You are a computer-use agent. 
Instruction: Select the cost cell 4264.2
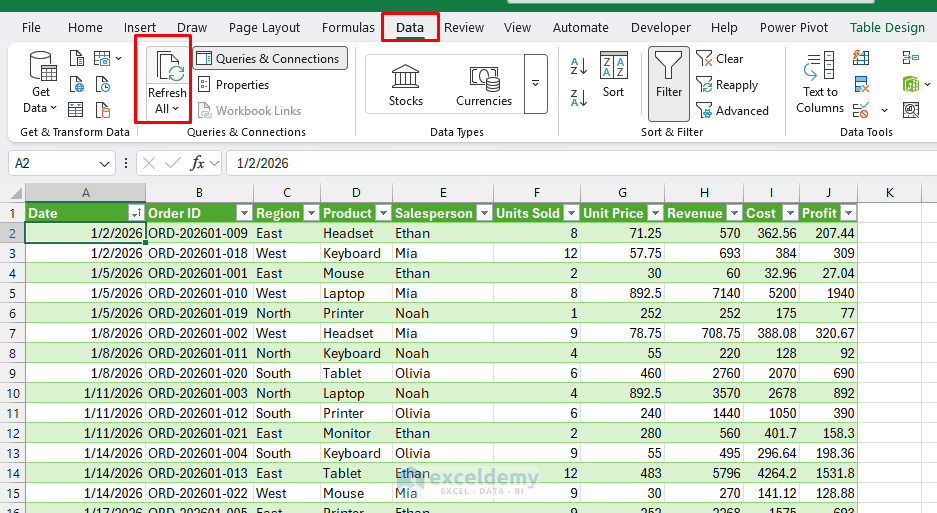coord(771,474)
